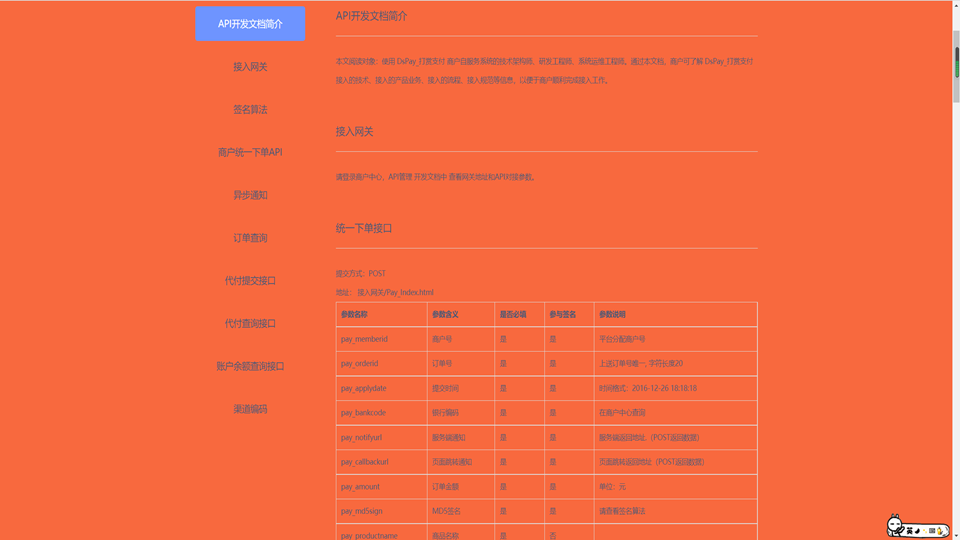Click the 请登录商户中心 instruction paragraph
This screenshot has height=540, width=960.
click(436, 177)
